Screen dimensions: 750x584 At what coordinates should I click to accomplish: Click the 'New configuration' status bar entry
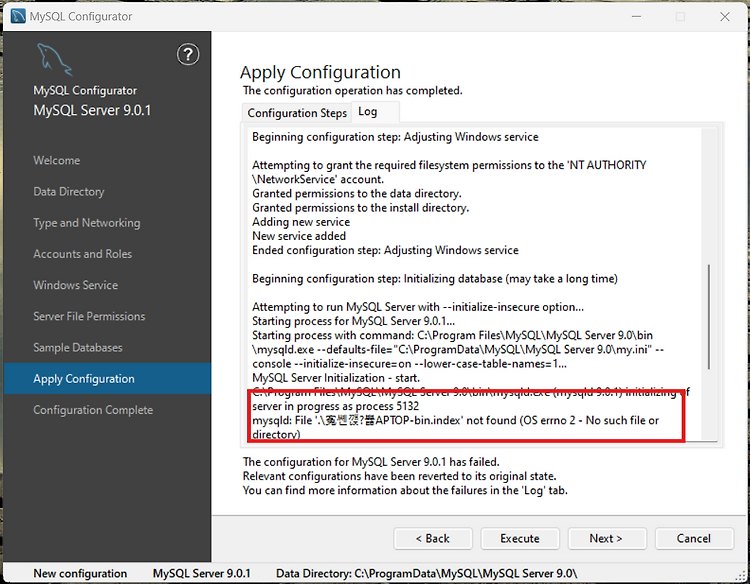pyautogui.click(x=80, y=573)
